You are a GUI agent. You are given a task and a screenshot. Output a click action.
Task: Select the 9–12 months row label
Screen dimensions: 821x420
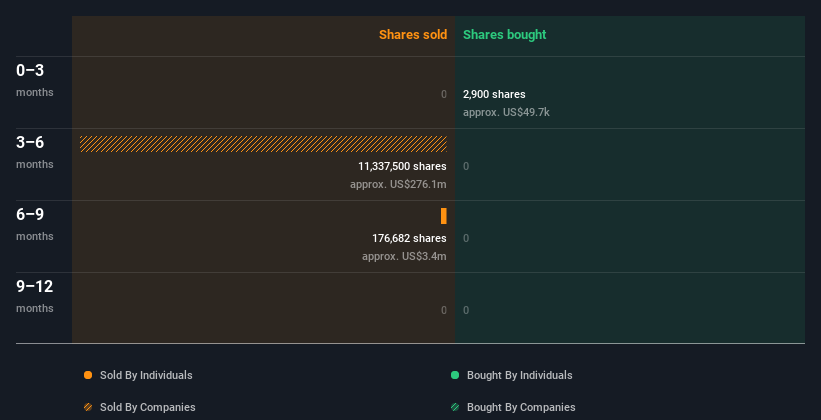coord(35,296)
